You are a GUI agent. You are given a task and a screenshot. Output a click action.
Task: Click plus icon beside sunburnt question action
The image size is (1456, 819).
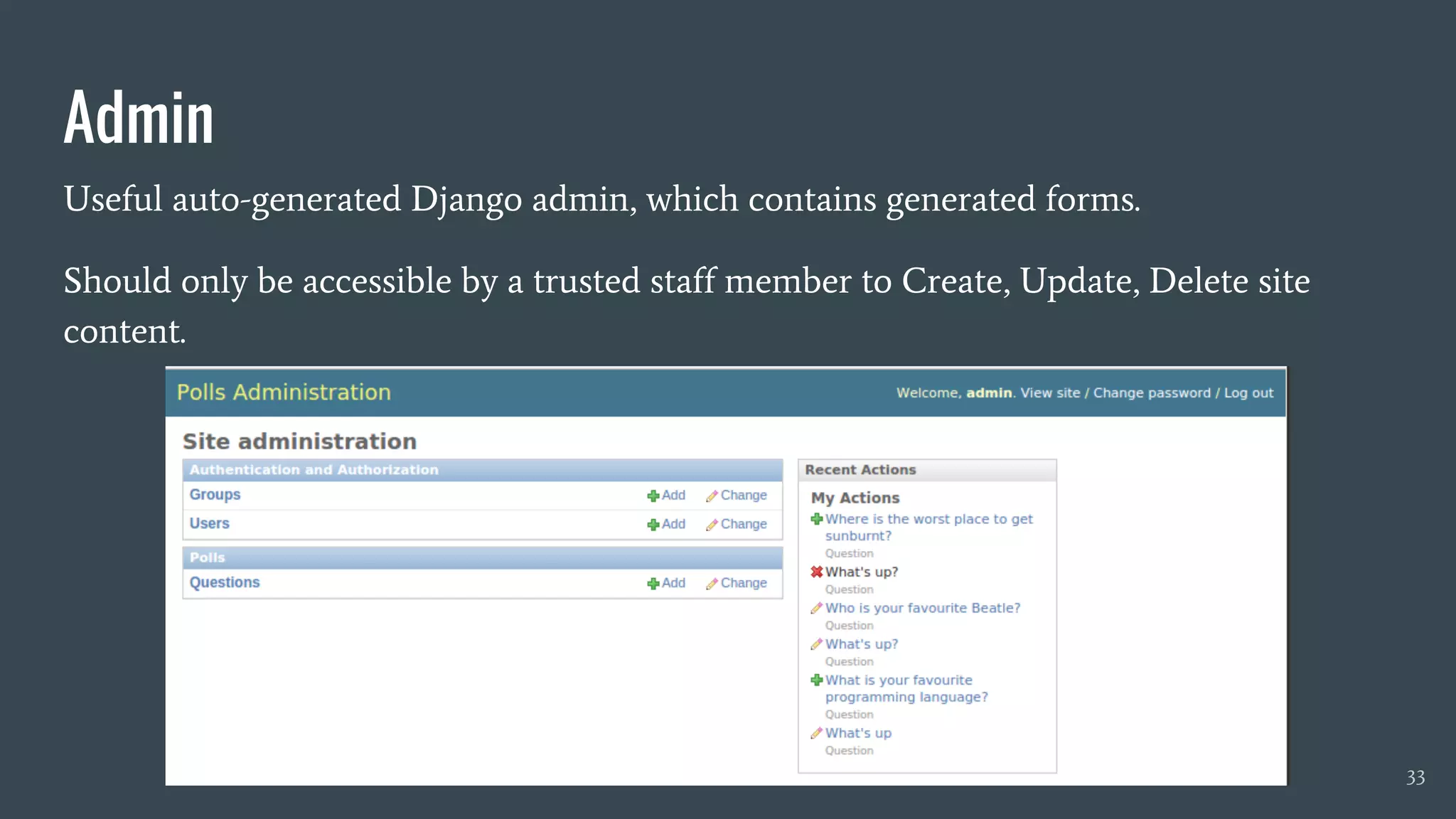pos(816,519)
